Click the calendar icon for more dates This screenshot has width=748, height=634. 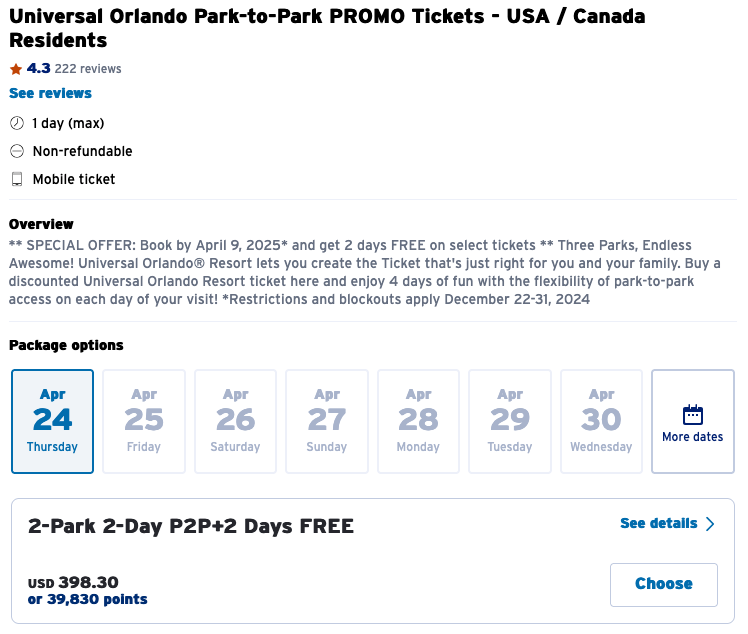(692, 414)
